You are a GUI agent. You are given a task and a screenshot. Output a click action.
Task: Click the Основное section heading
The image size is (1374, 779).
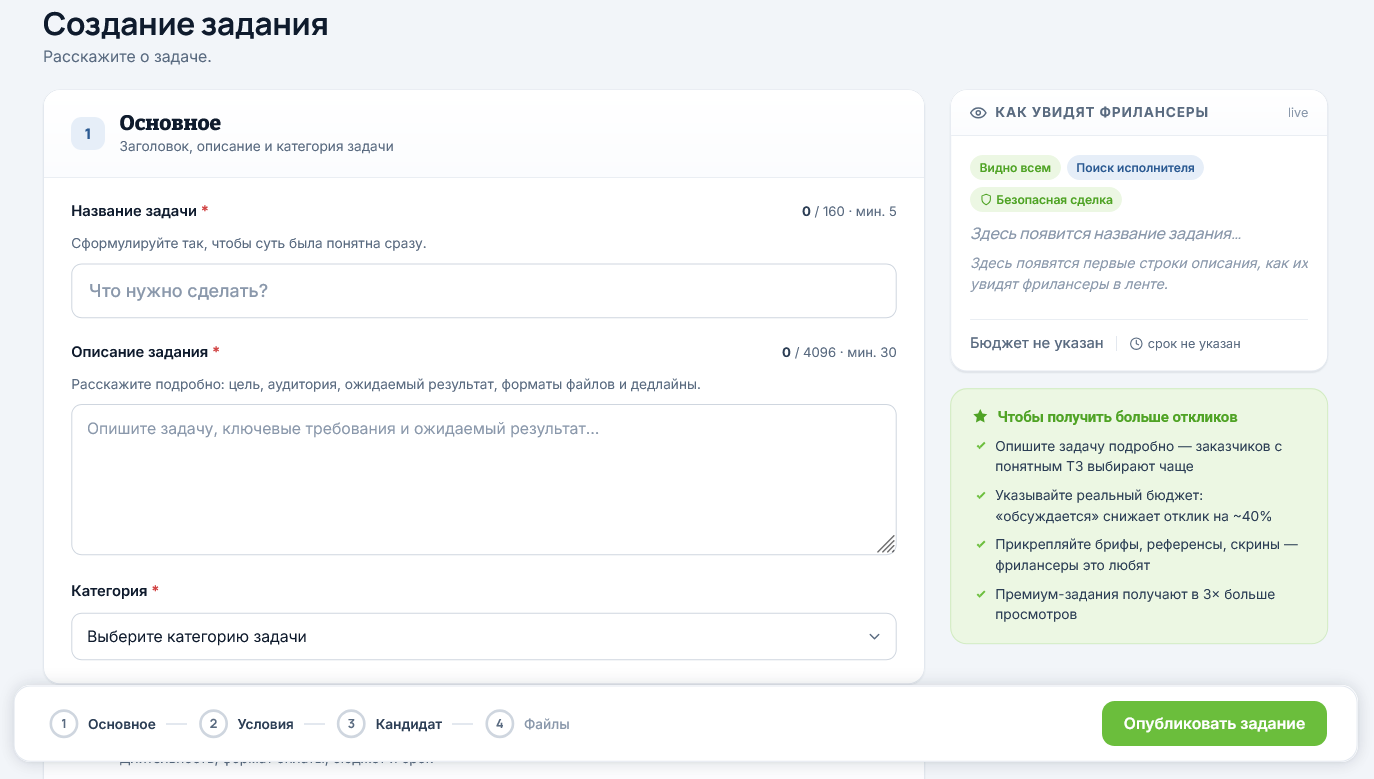170,123
